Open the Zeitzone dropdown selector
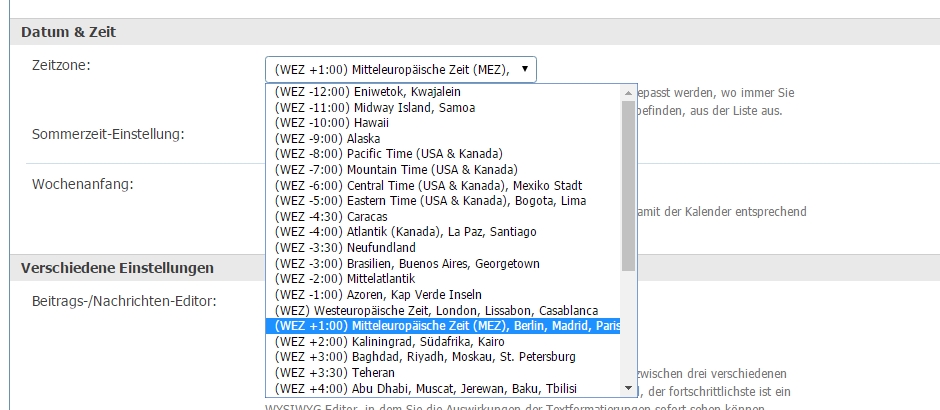 coord(400,69)
